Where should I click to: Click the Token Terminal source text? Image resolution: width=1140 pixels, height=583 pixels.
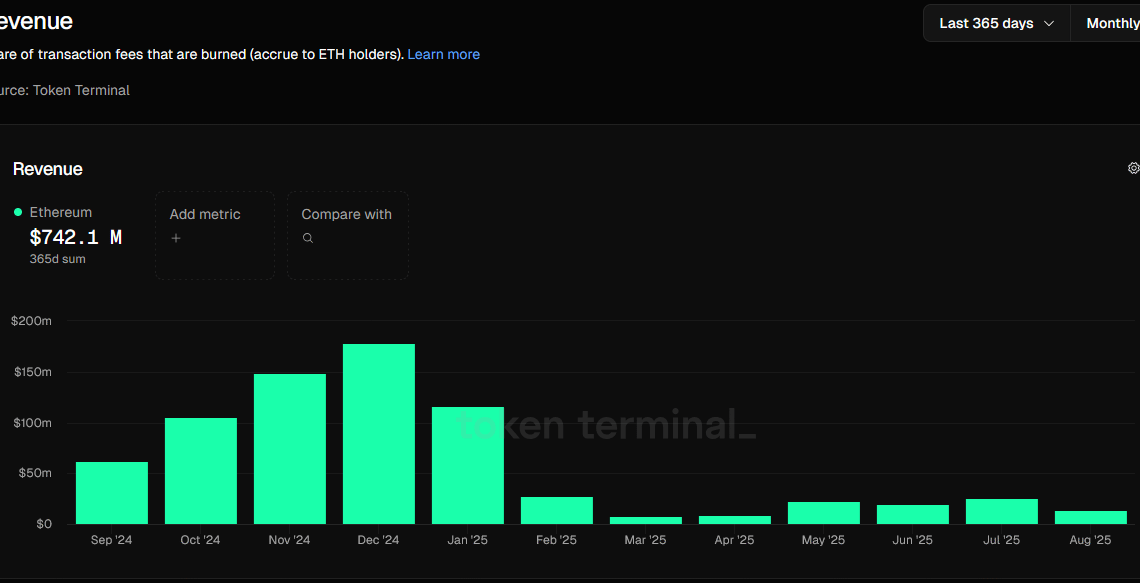(81, 91)
